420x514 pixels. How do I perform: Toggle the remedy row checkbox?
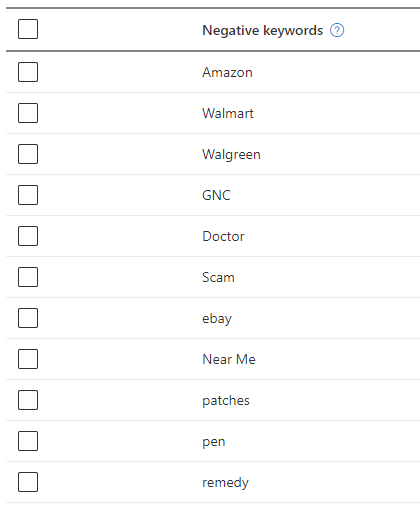[28, 482]
